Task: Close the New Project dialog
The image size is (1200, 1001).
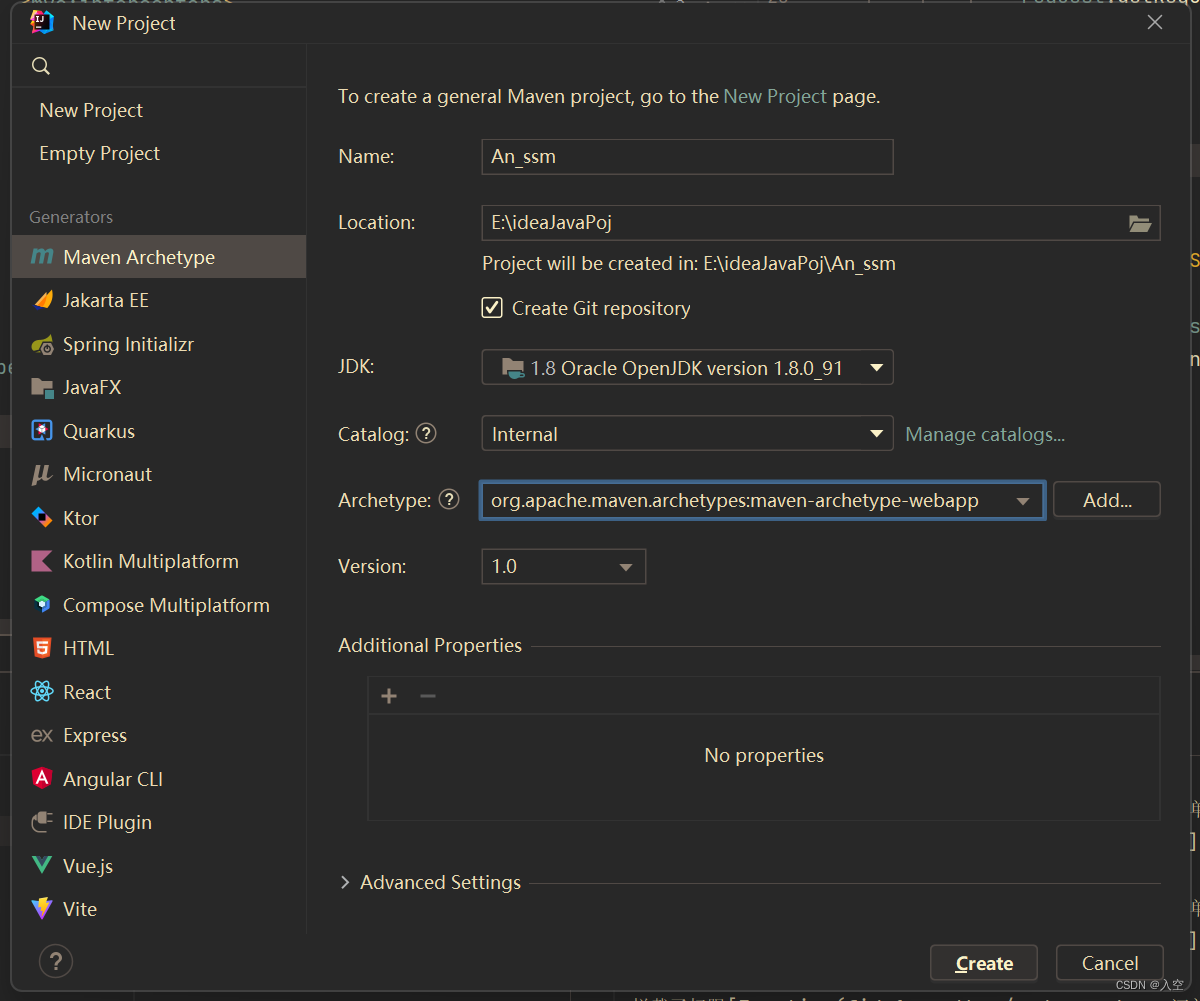Action: [x=1155, y=22]
